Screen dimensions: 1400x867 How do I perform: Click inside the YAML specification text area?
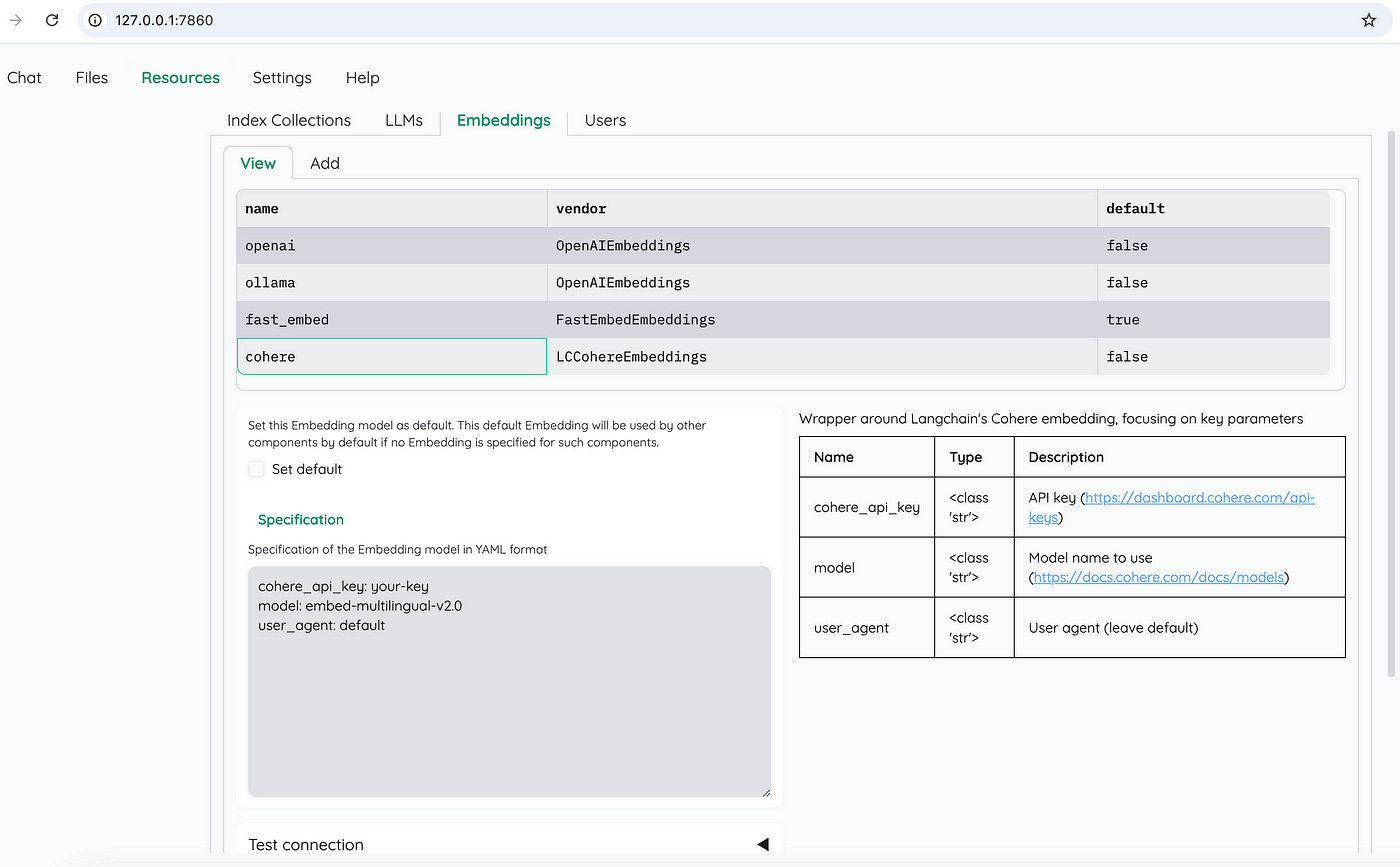point(508,680)
